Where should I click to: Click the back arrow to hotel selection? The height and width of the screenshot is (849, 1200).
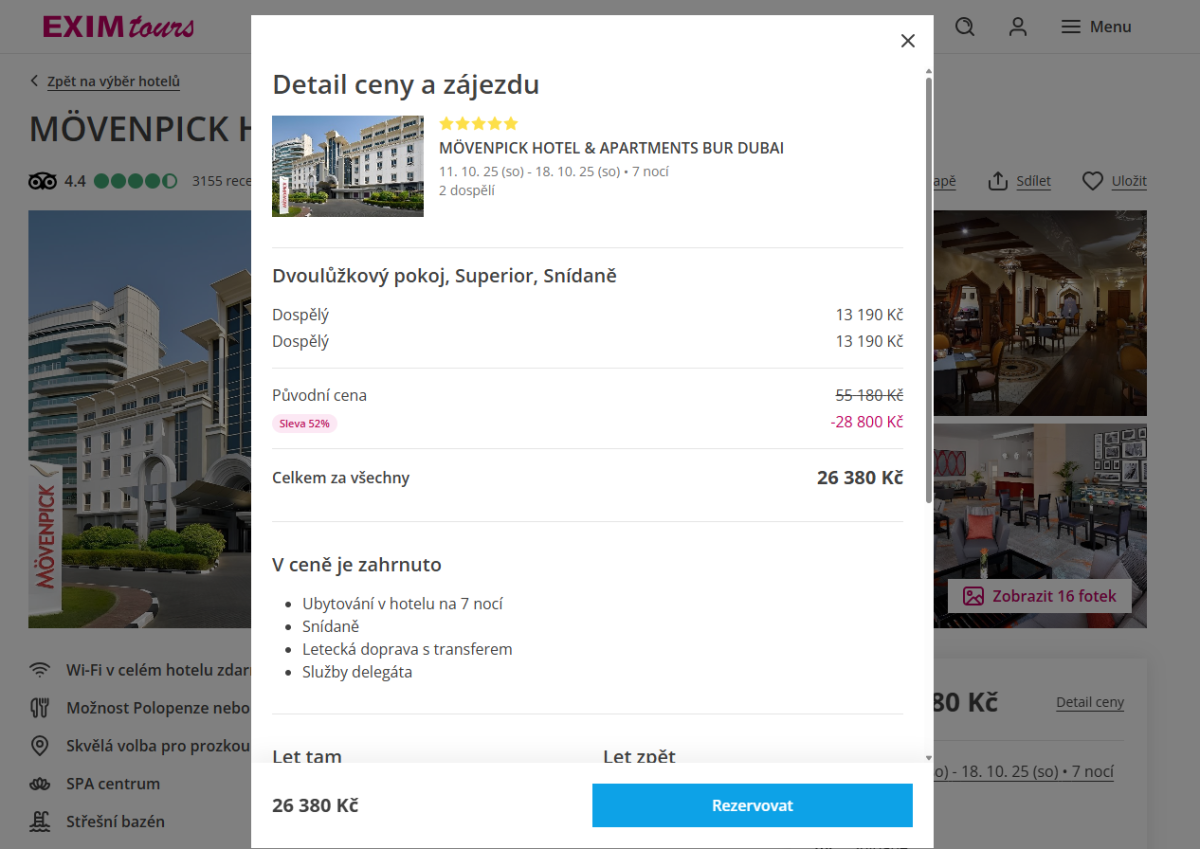click(x=35, y=82)
